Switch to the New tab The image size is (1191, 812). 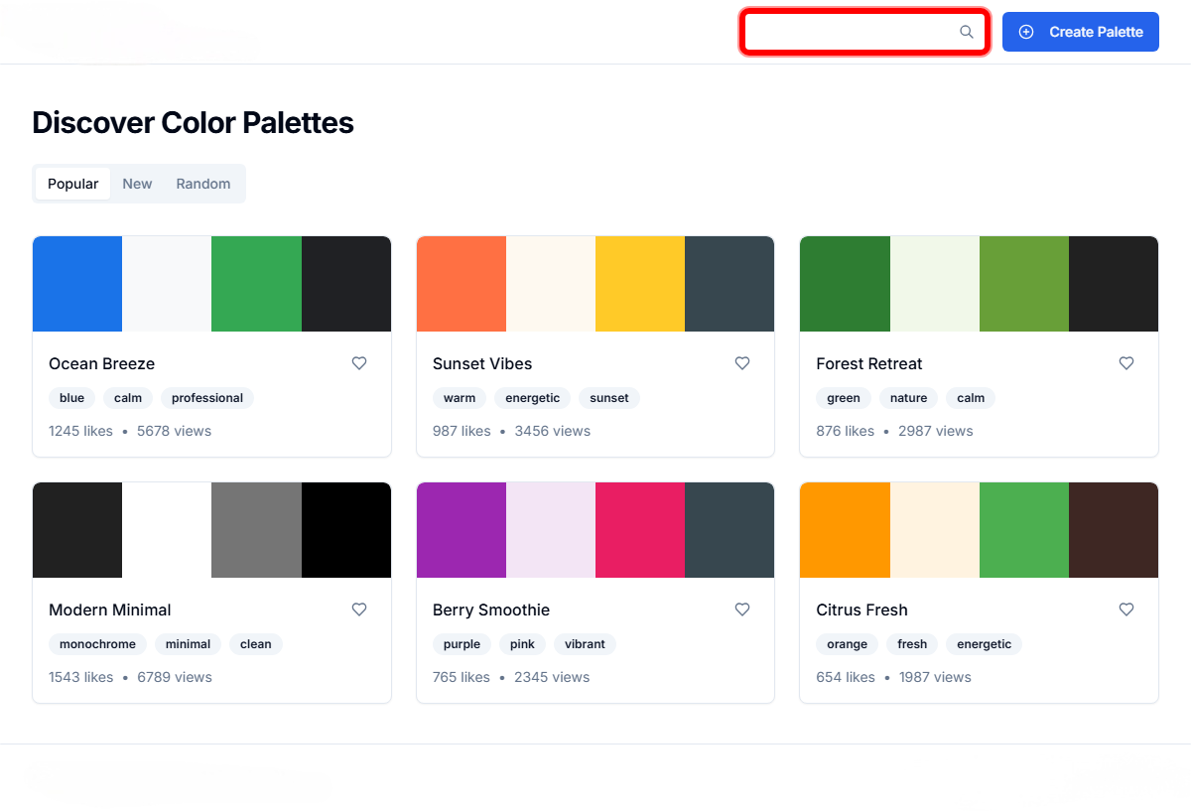pos(137,184)
